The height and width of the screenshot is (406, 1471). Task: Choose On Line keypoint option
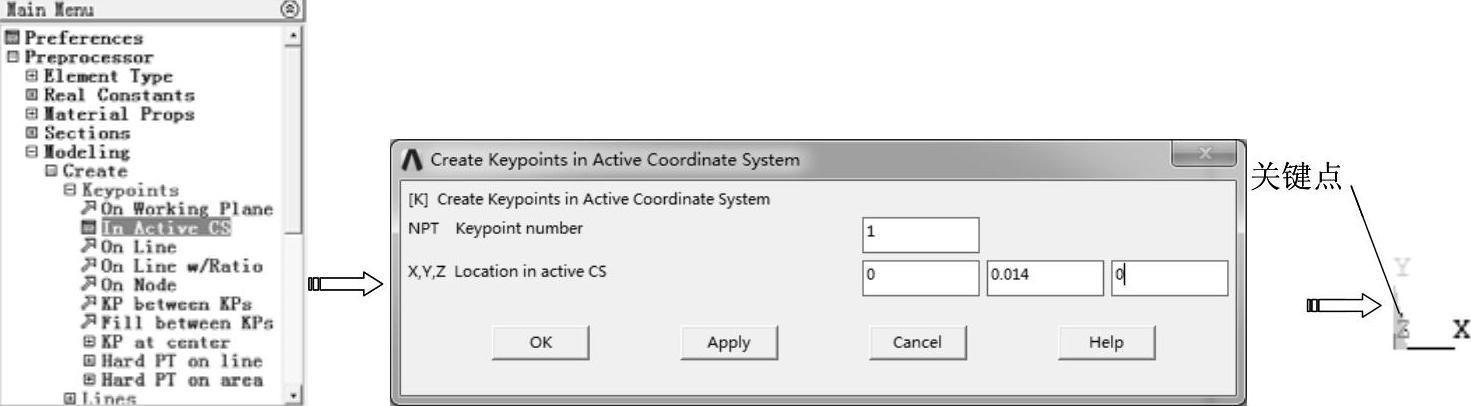[138, 247]
